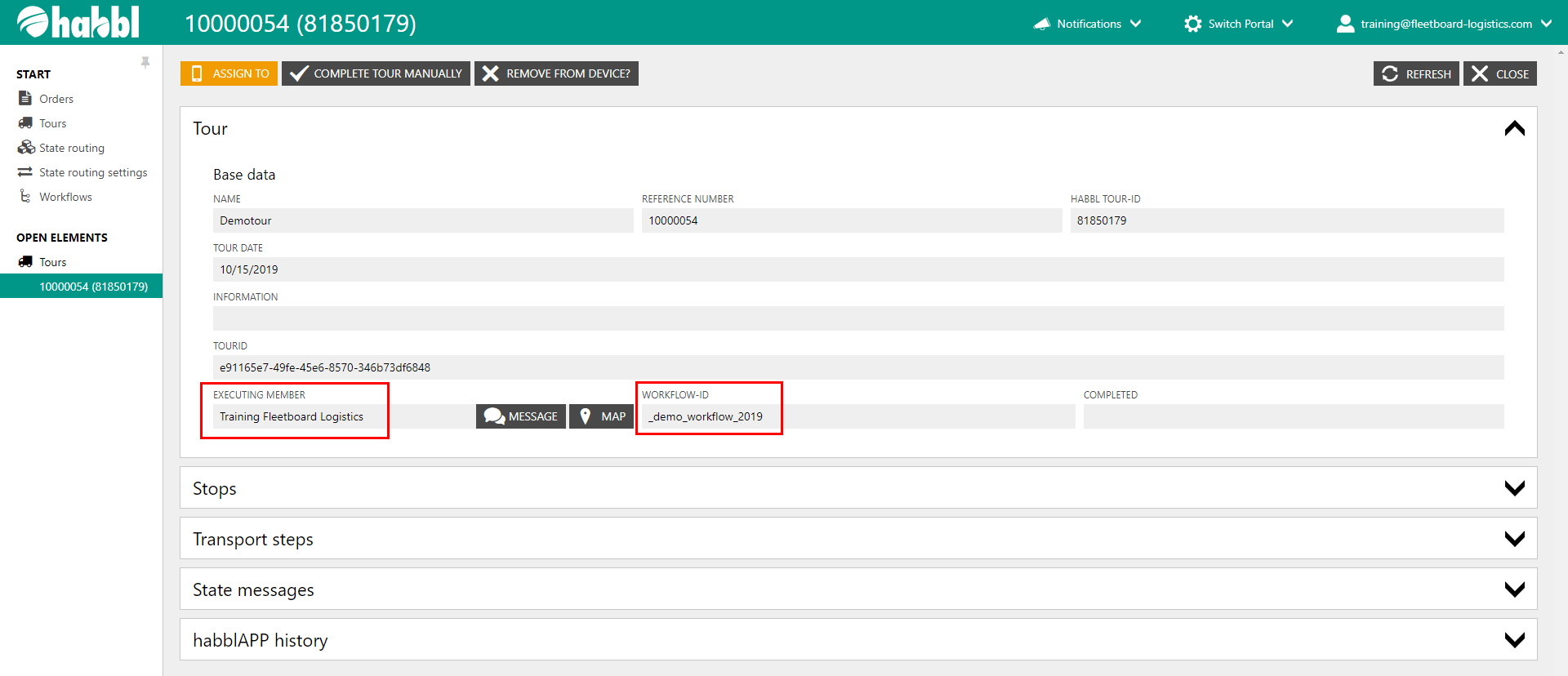Click the Notifications megaphone icon
This screenshot has width=1568, height=676.
click(1041, 24)
